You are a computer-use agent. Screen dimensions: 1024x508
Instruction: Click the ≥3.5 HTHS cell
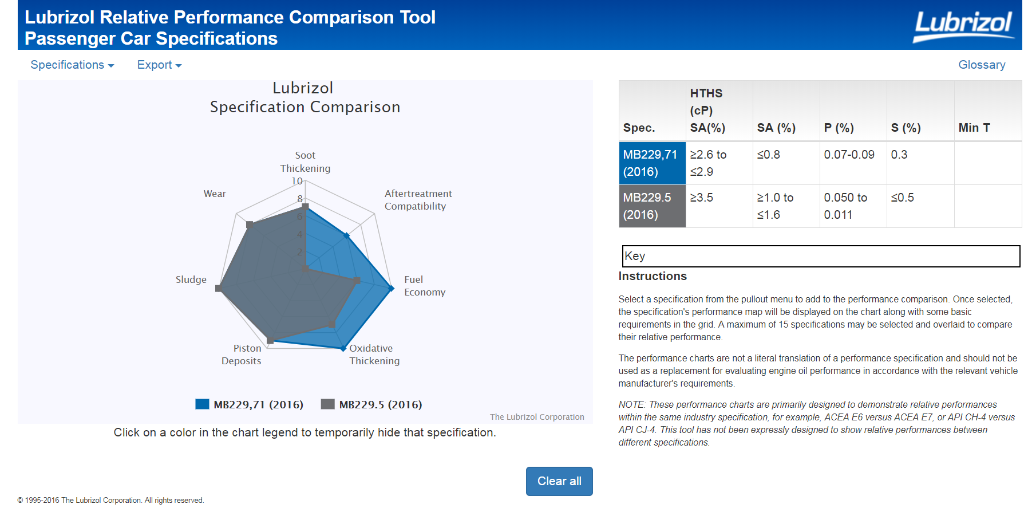click(719, 206)
